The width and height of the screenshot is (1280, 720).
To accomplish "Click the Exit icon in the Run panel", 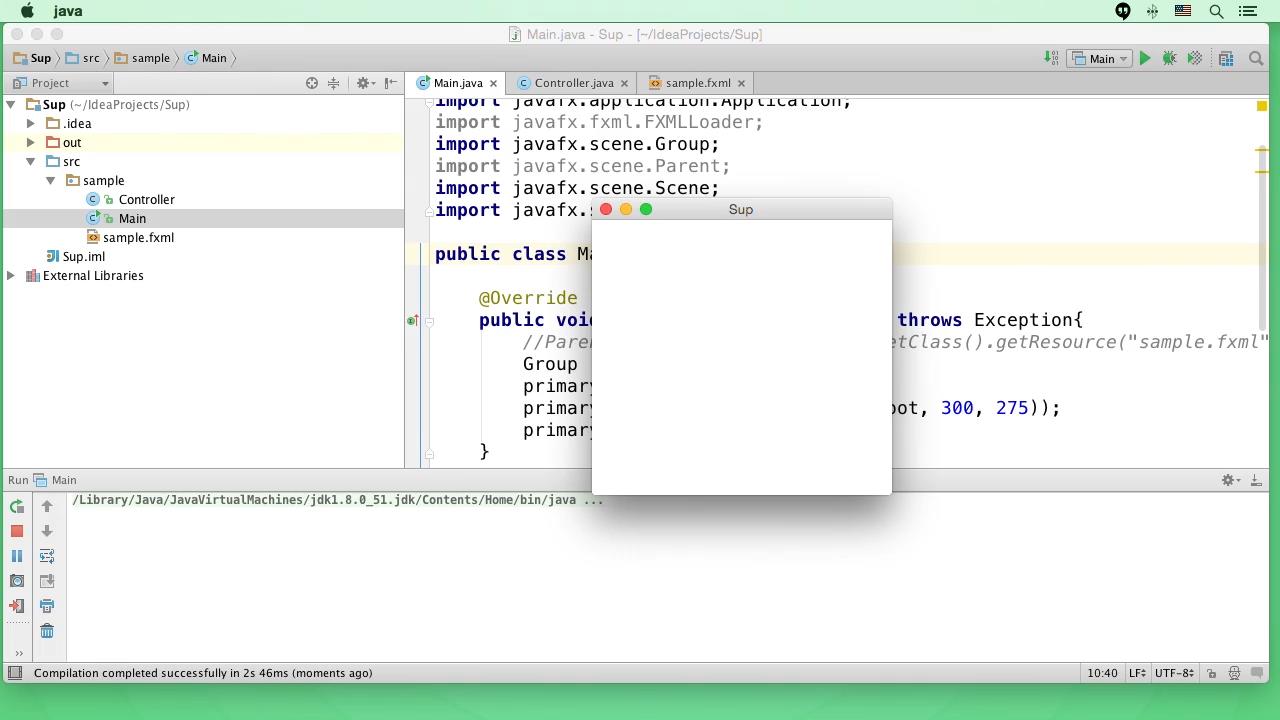I will tap(17, 606).
